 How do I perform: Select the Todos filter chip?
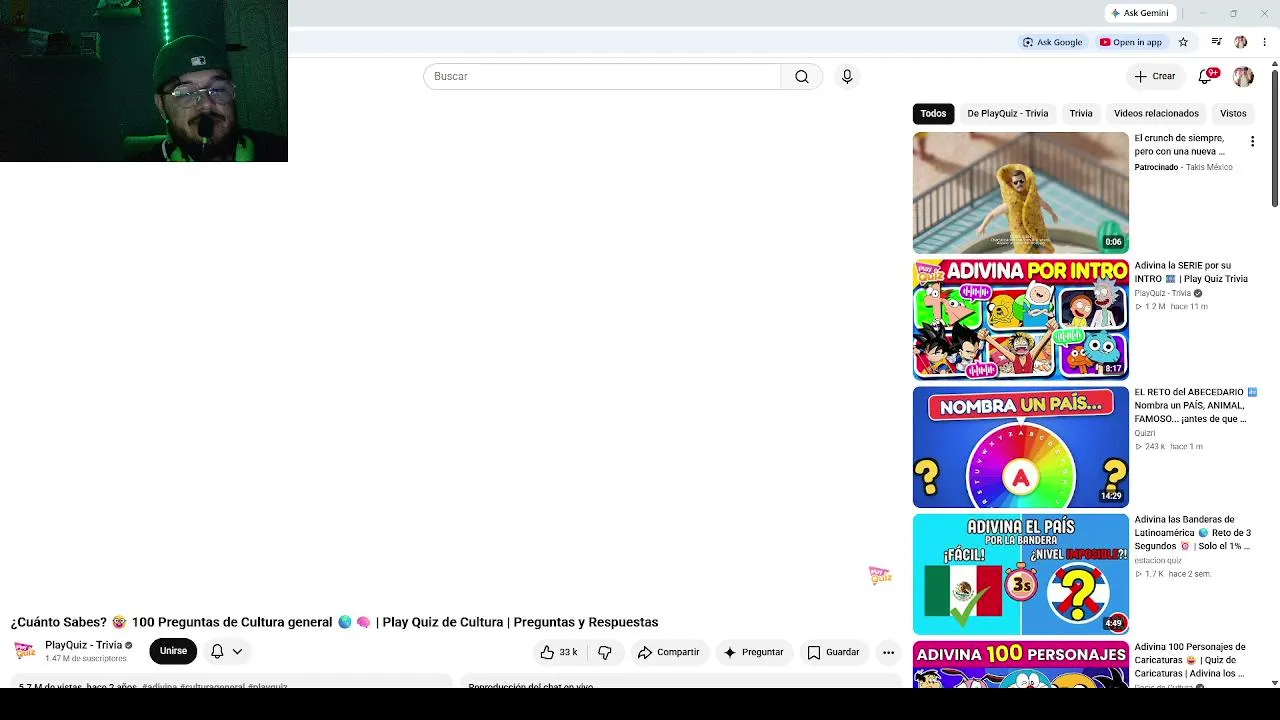click(x=933, y=114)
